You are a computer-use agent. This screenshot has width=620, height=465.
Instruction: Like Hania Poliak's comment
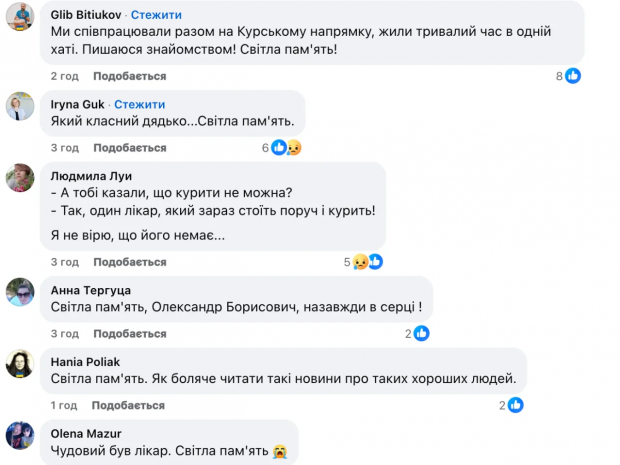[129, 405]
